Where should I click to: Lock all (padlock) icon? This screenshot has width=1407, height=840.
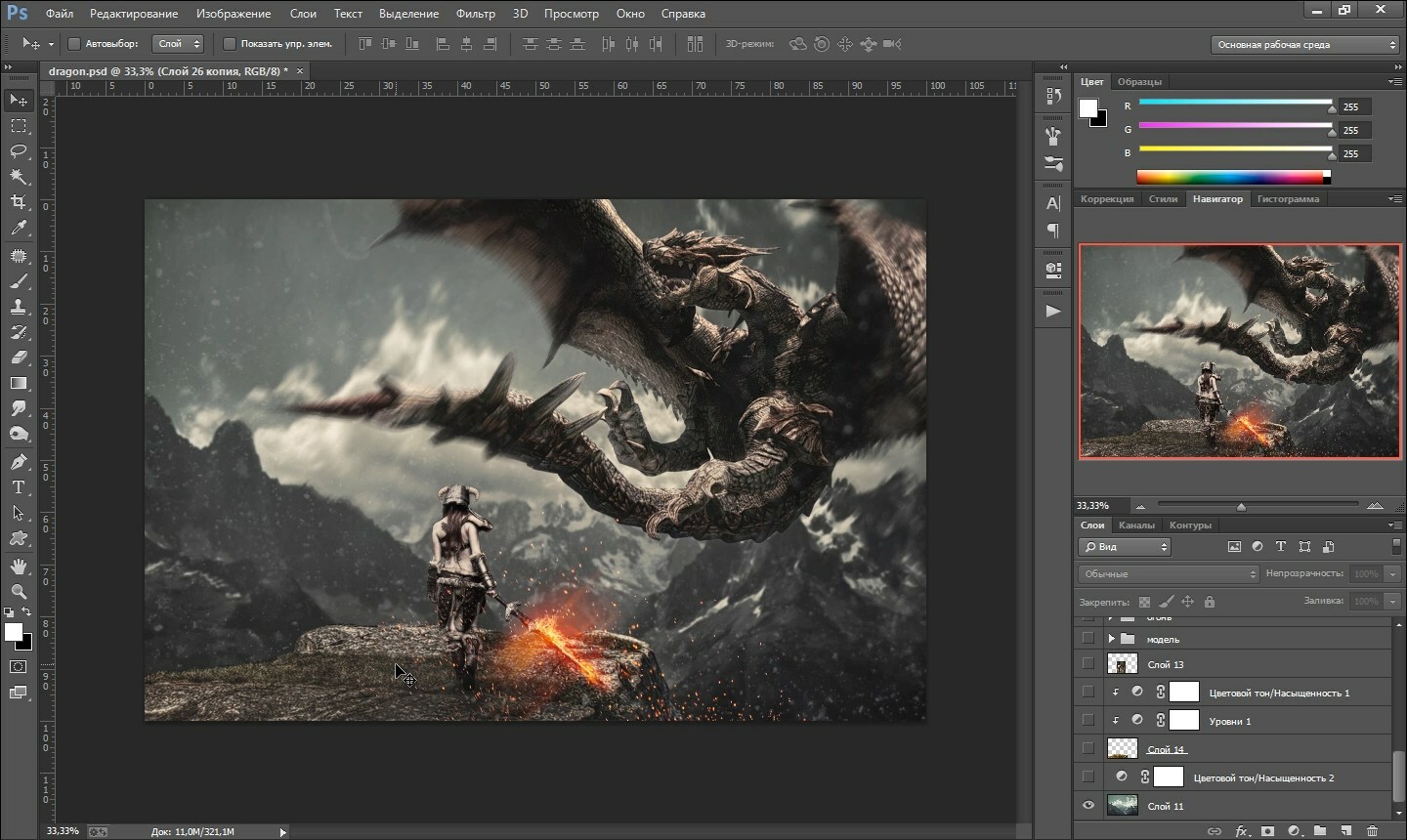(1210, 602)
